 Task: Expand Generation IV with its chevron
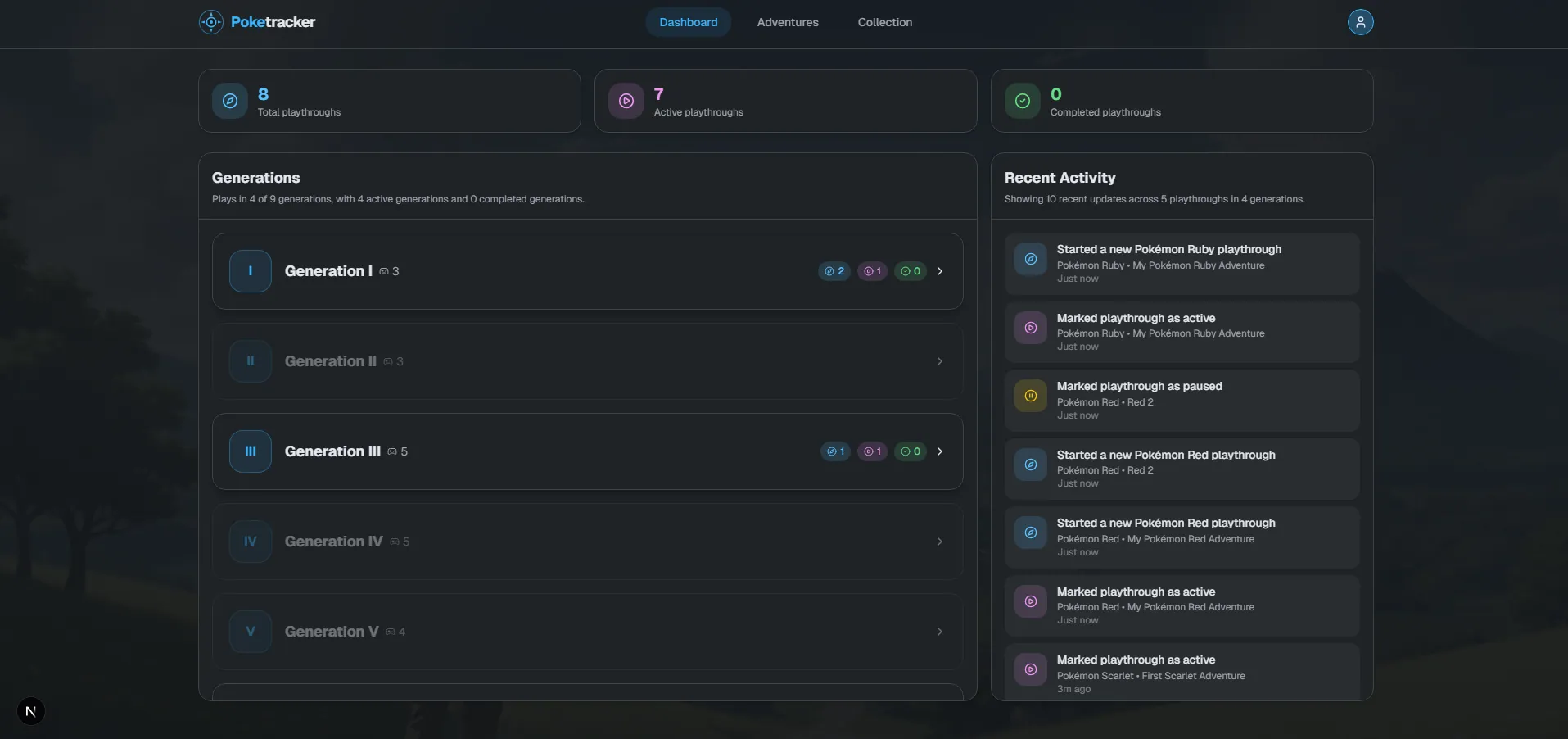coord(940,542)
